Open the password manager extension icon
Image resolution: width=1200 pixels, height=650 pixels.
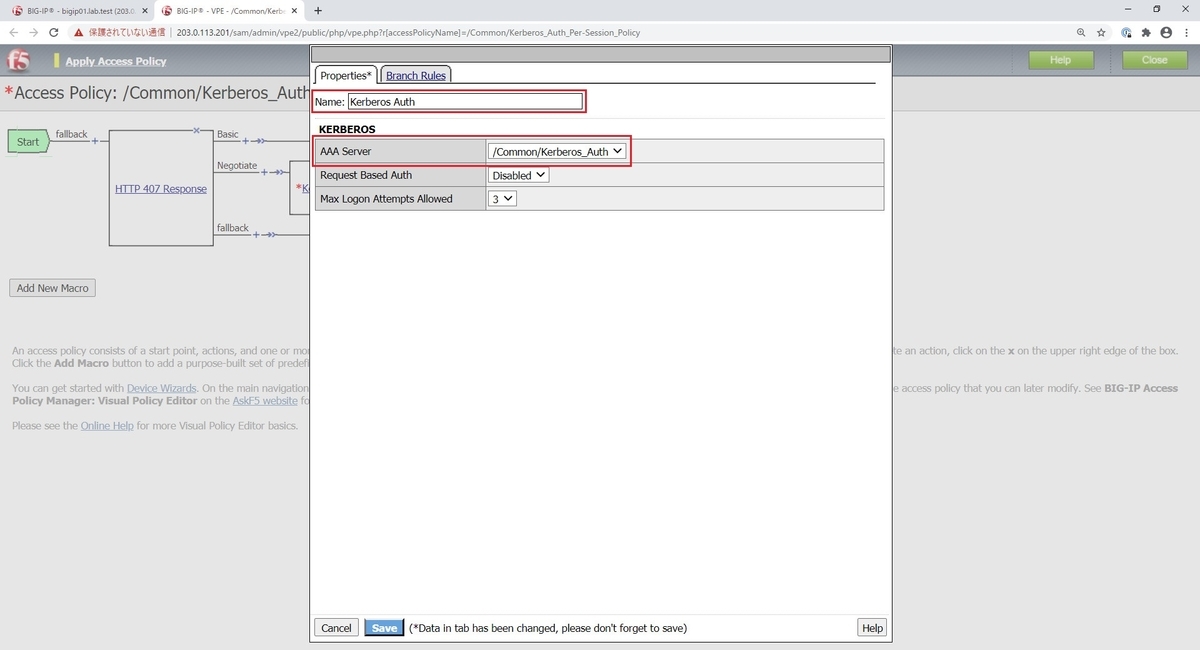click(x=1127, y=32)
